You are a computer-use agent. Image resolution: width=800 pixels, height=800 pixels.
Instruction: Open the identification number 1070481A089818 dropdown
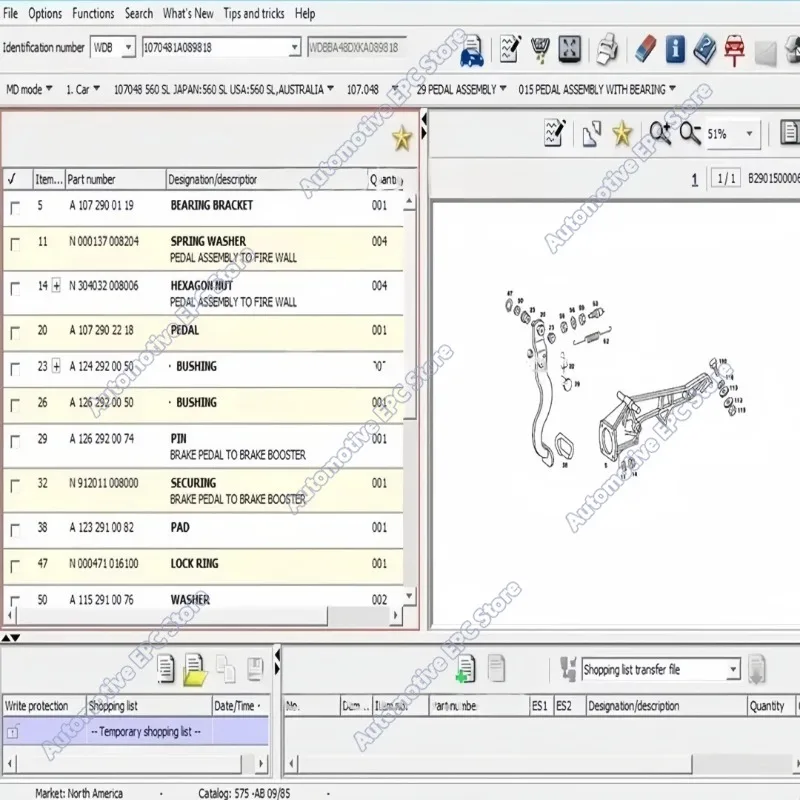coord(294,47)
